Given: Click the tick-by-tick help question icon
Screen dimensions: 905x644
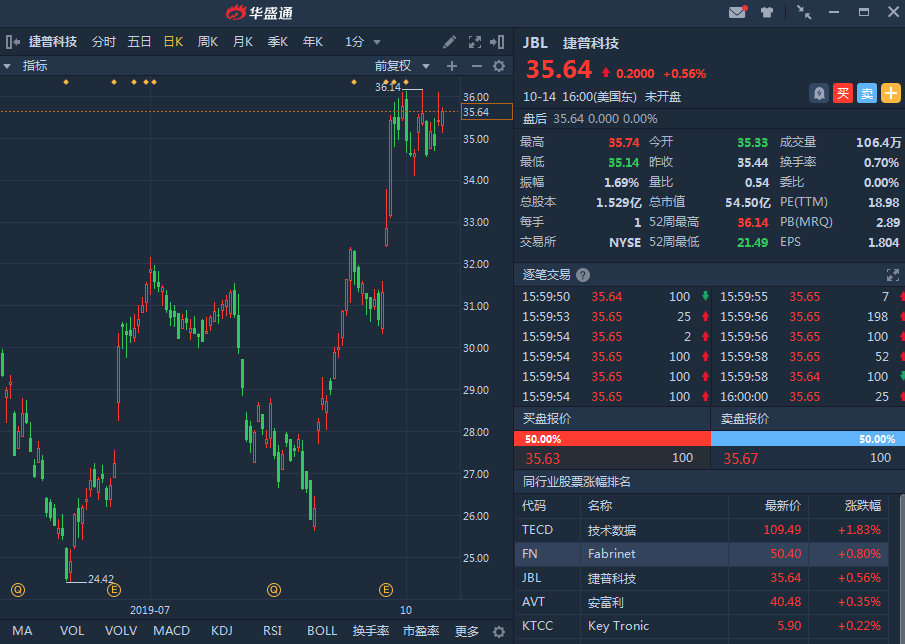Looking at the screenshot, I should coord(583,275).
